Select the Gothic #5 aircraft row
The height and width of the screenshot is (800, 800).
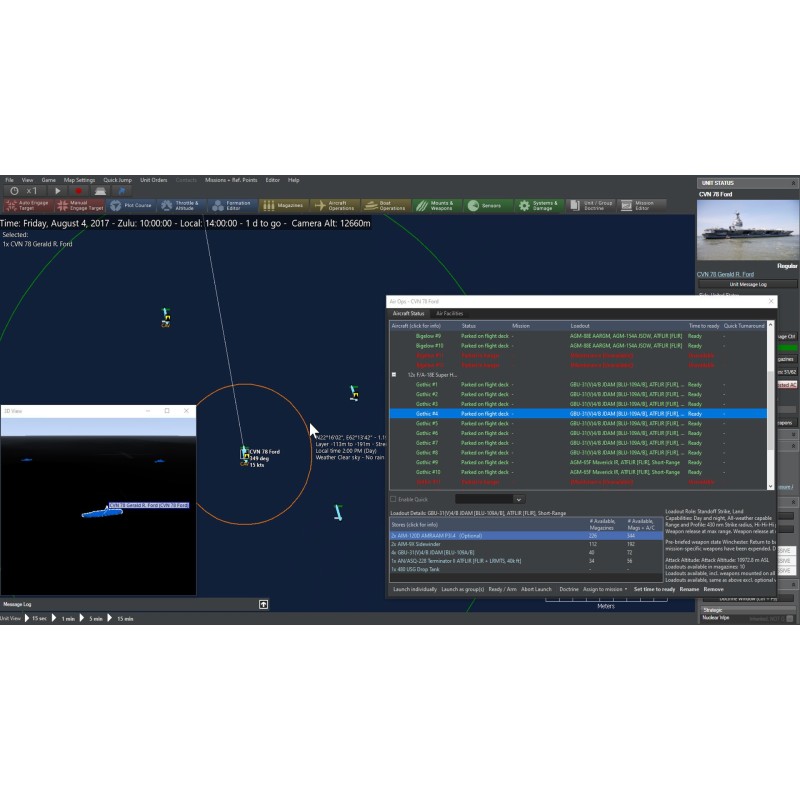click(x=427, y=423)
